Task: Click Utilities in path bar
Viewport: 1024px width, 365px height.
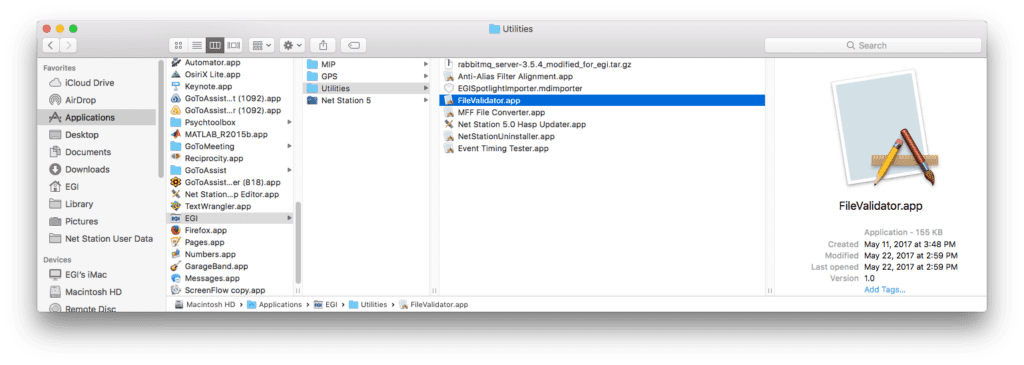Action: (368, 304)
